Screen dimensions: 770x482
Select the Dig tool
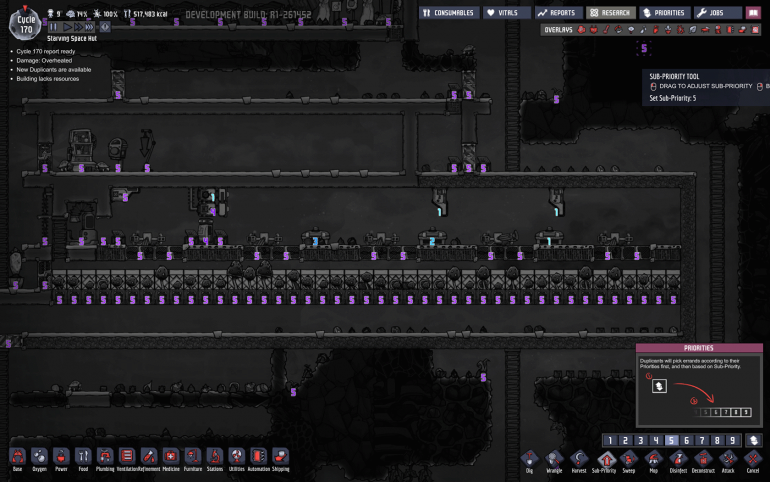point(530,458)
